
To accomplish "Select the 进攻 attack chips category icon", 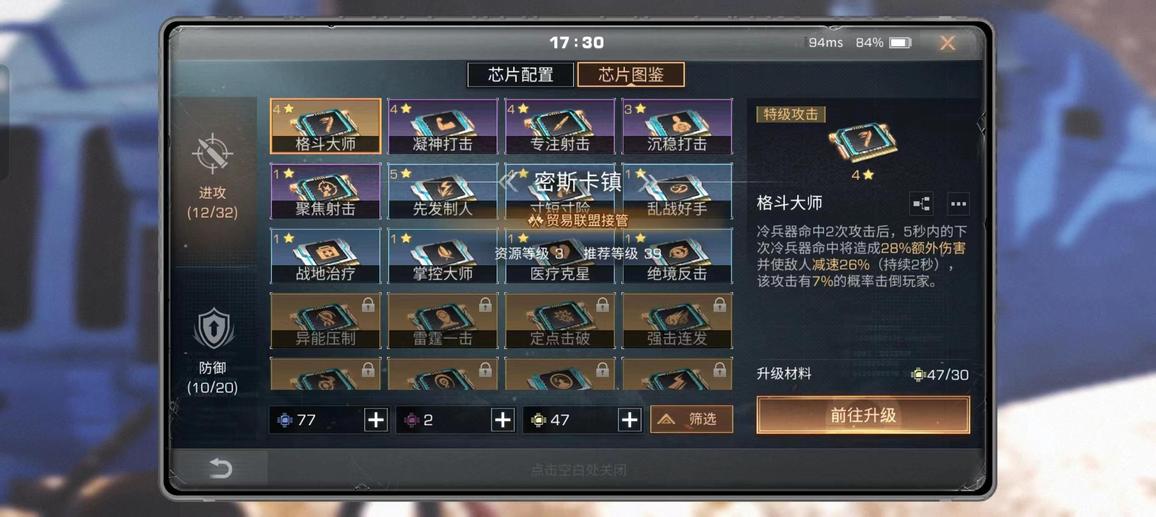I will click(x=212, y=154).
